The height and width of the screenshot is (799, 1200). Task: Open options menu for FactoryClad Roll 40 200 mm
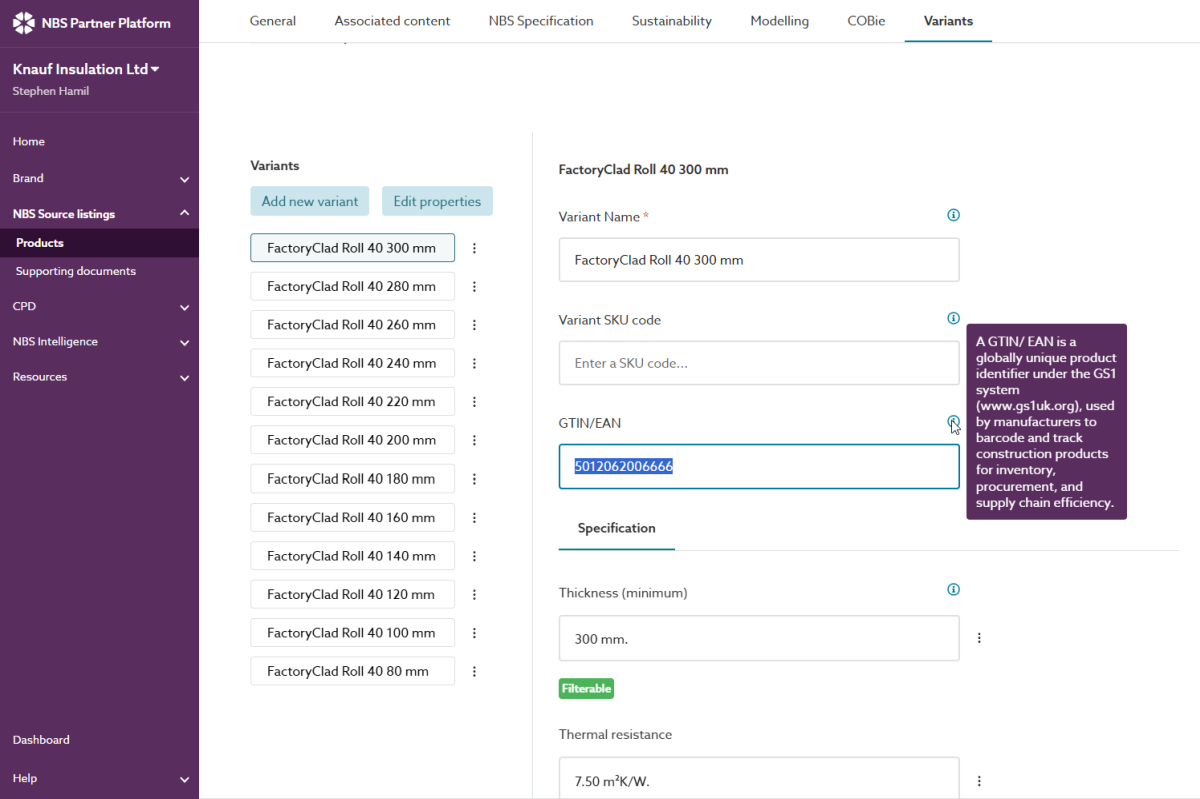474,440
